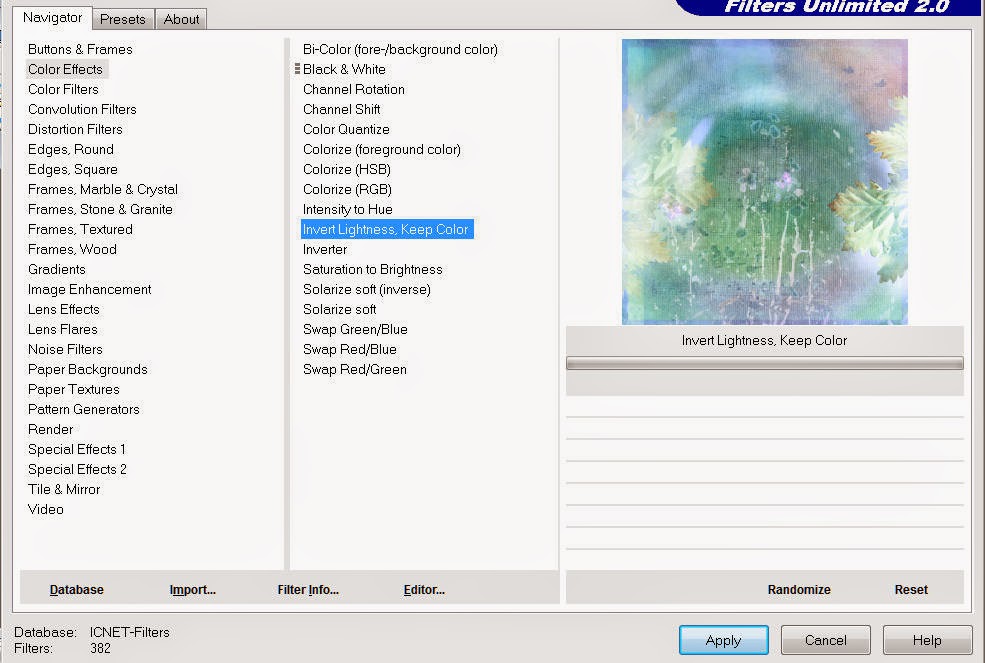Launch the filter Editor...
The height and width of the screenshot is (663, 985).
[x=424, y=589]
